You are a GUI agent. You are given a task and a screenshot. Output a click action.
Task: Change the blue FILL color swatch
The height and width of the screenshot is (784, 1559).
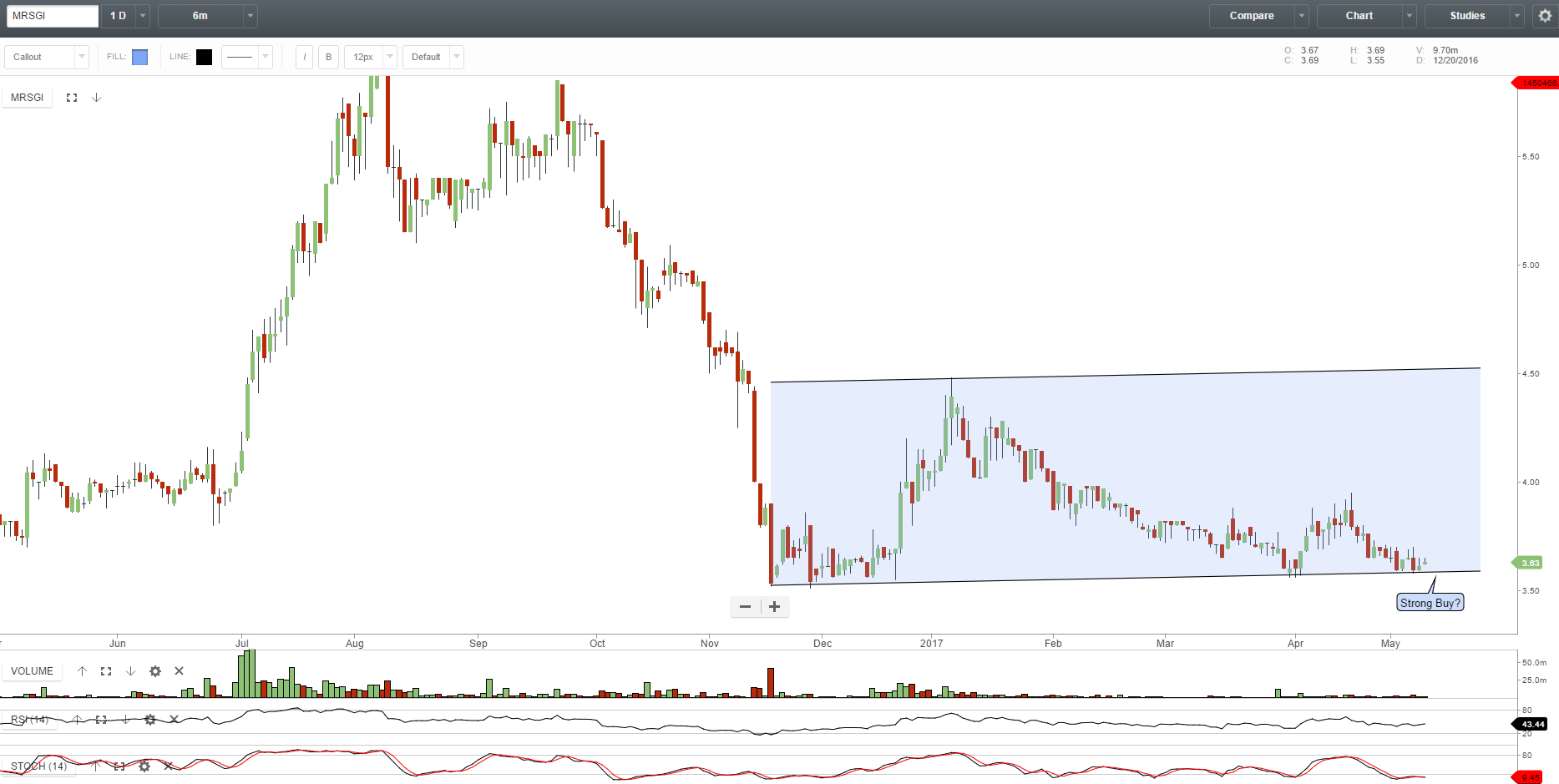139,57
